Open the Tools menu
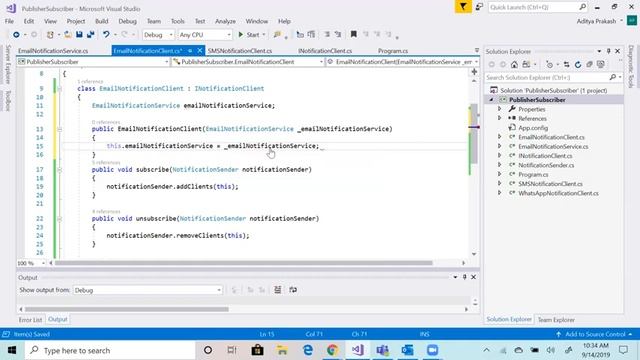Screen dimensions: 640x360 pyautogui.click(x=178, y=21)
